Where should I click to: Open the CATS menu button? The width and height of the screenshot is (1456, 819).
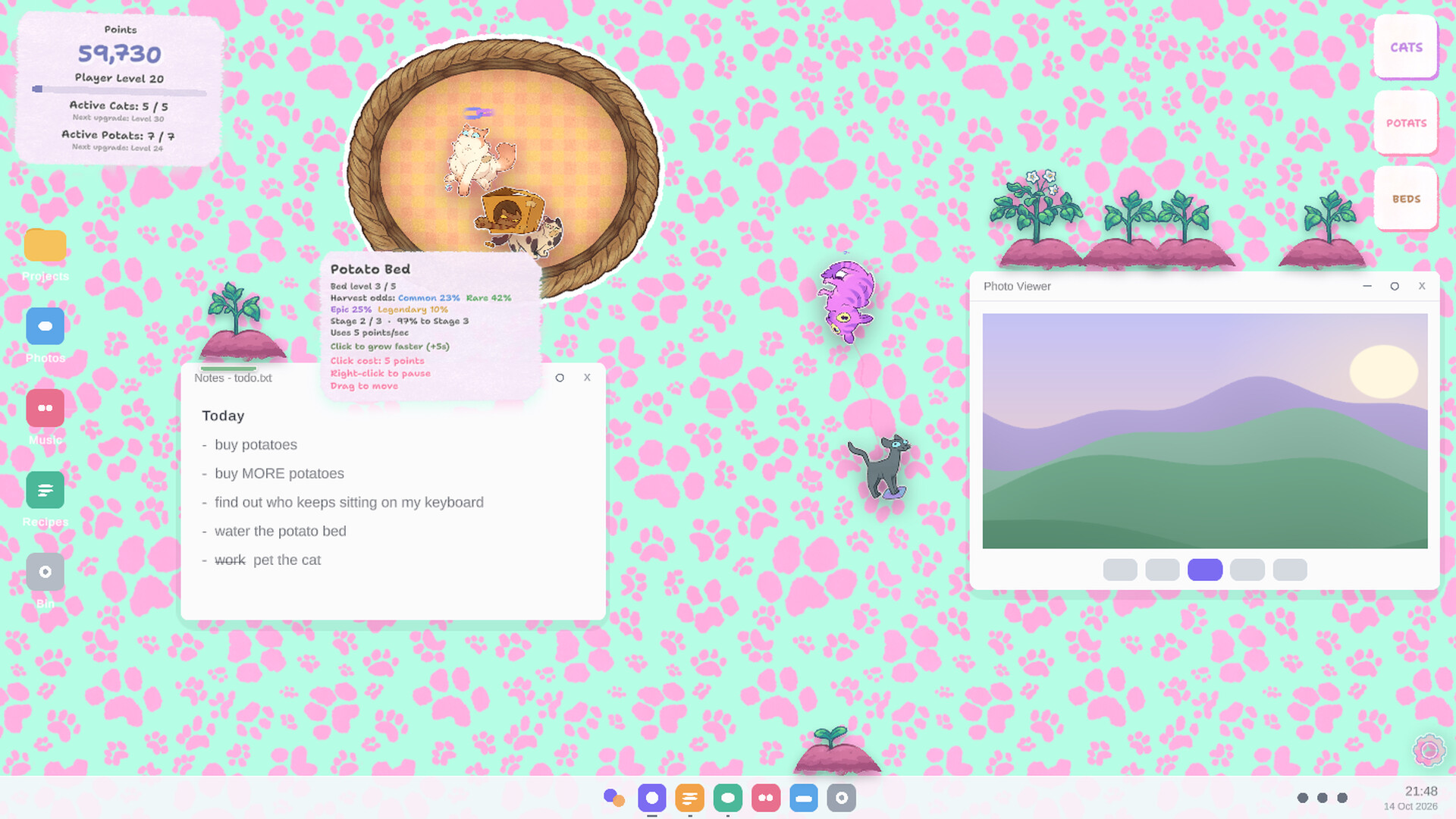[1406, 47]
